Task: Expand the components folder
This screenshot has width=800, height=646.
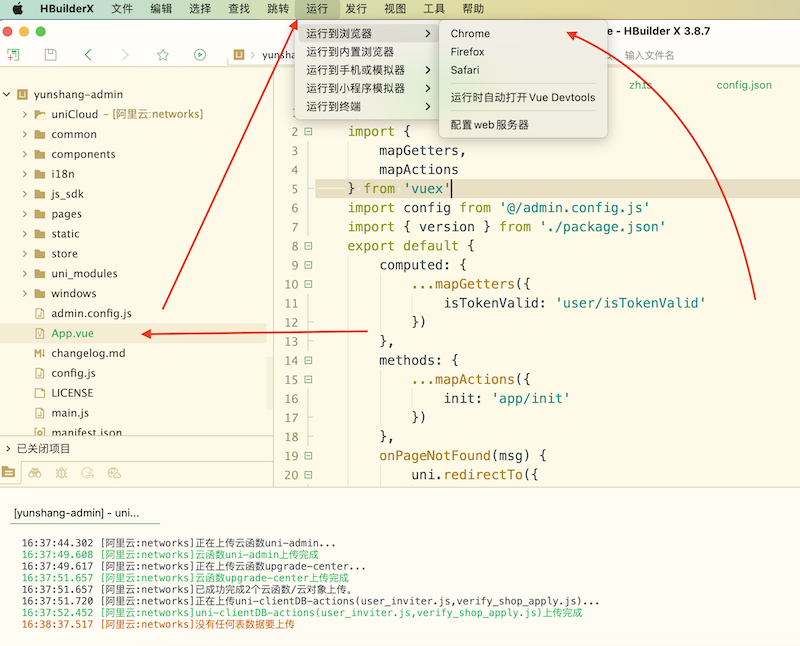Action: tap(24, 154)
